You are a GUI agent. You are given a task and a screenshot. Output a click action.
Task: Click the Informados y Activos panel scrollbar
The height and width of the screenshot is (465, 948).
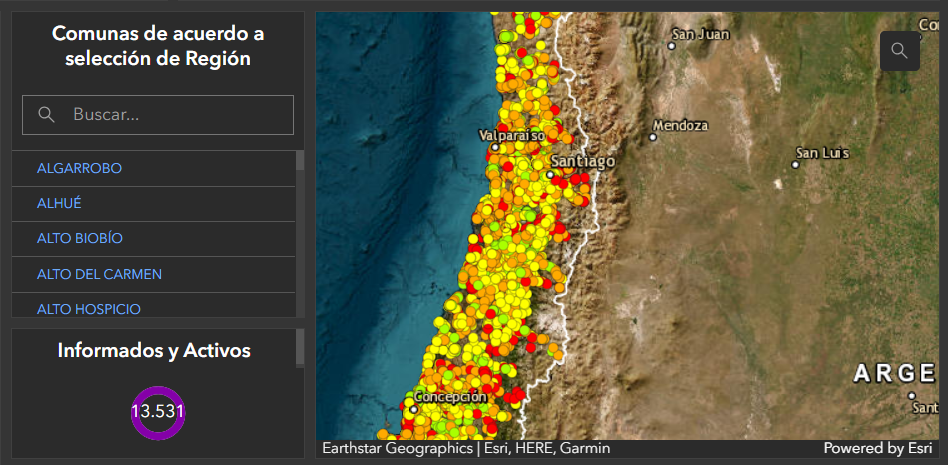300,348
